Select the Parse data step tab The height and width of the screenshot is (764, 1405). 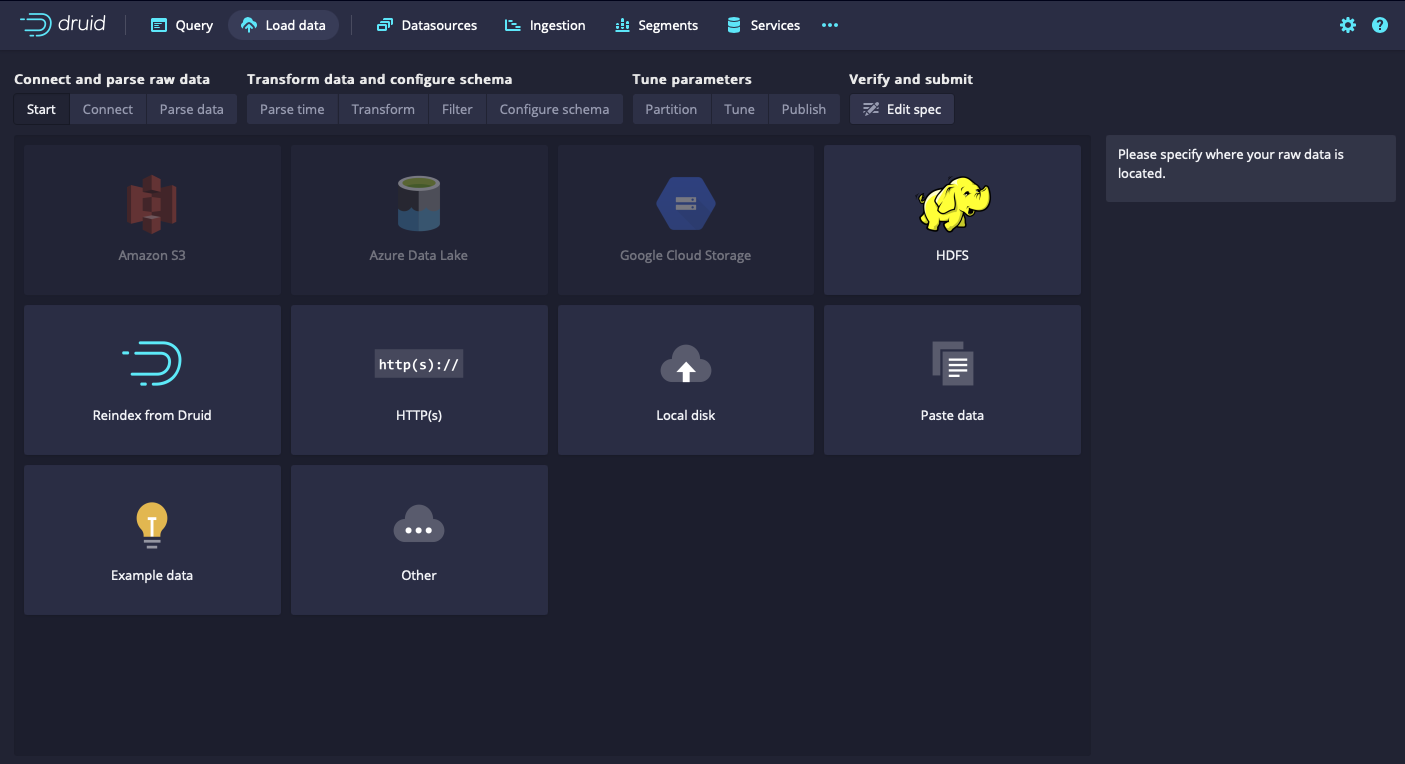(192, 109)
